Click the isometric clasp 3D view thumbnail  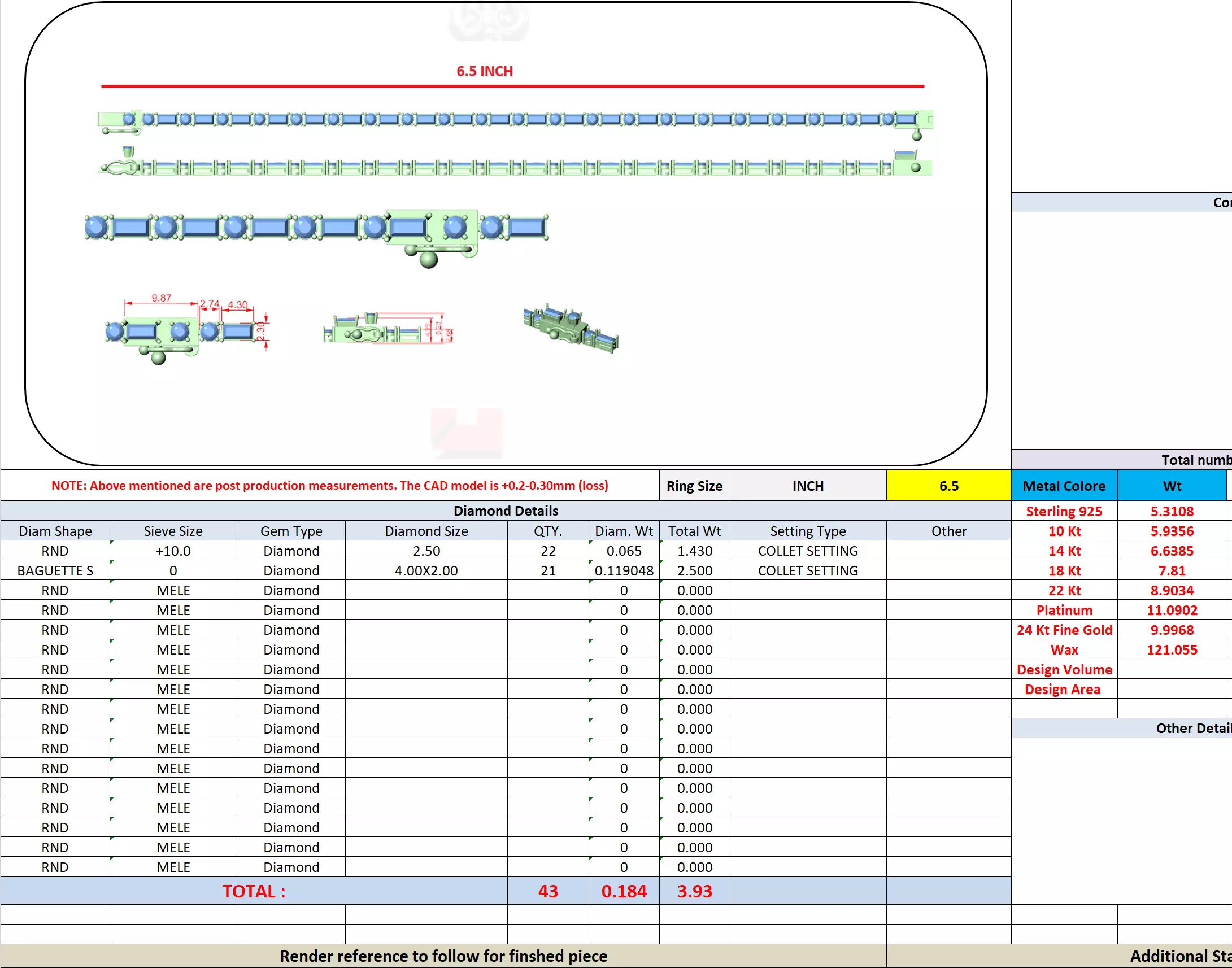tap(571, 329)
